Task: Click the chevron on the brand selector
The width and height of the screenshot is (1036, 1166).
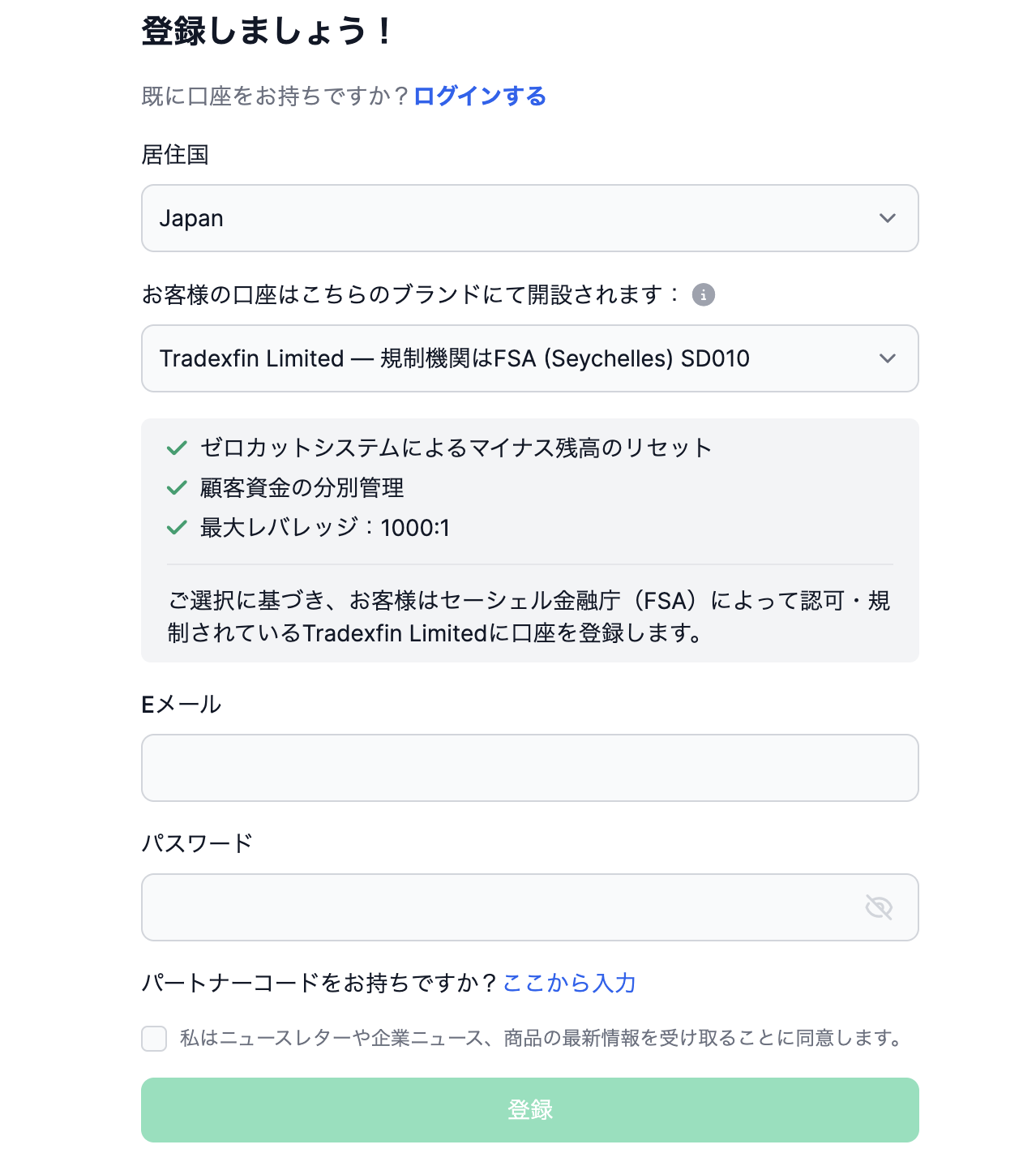Action: 887,358
